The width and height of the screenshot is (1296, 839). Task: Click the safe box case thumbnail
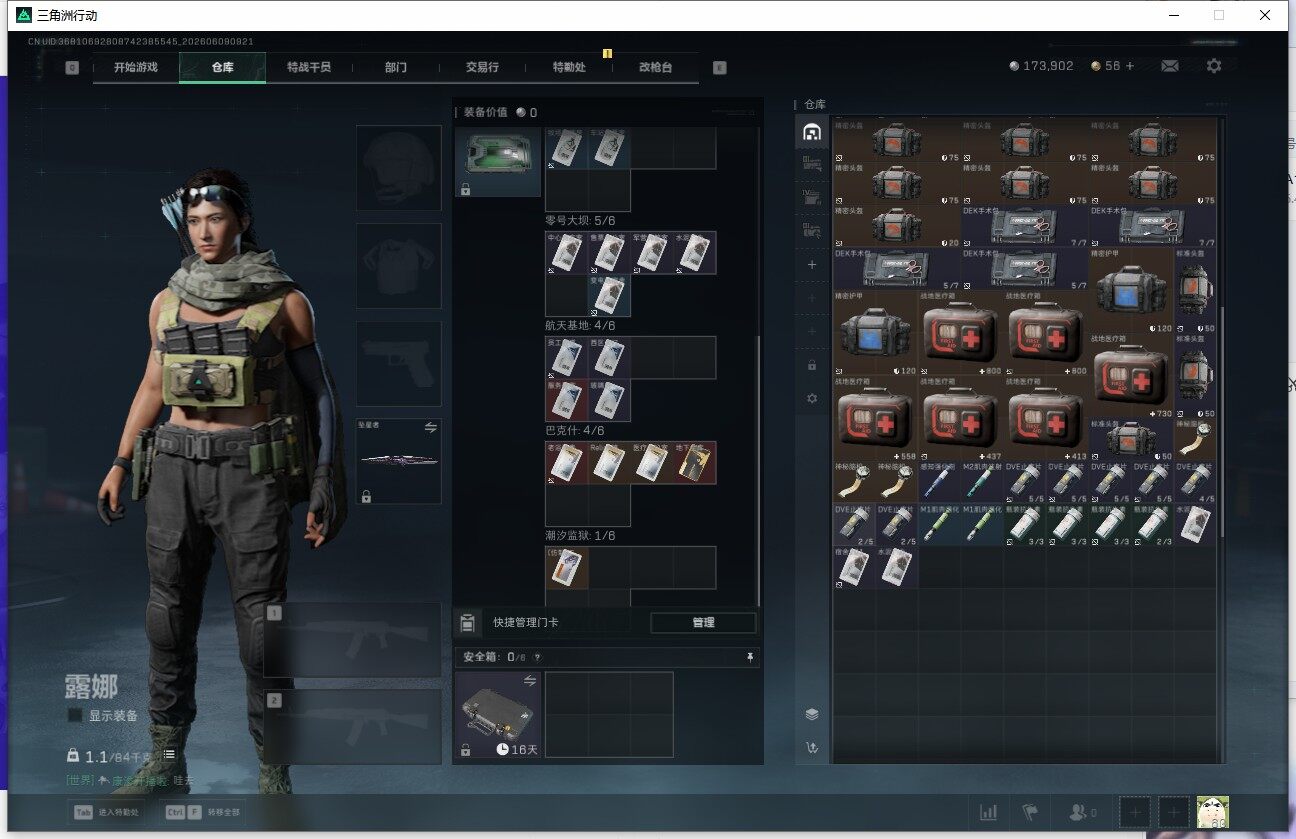click(x=498, y=714)
